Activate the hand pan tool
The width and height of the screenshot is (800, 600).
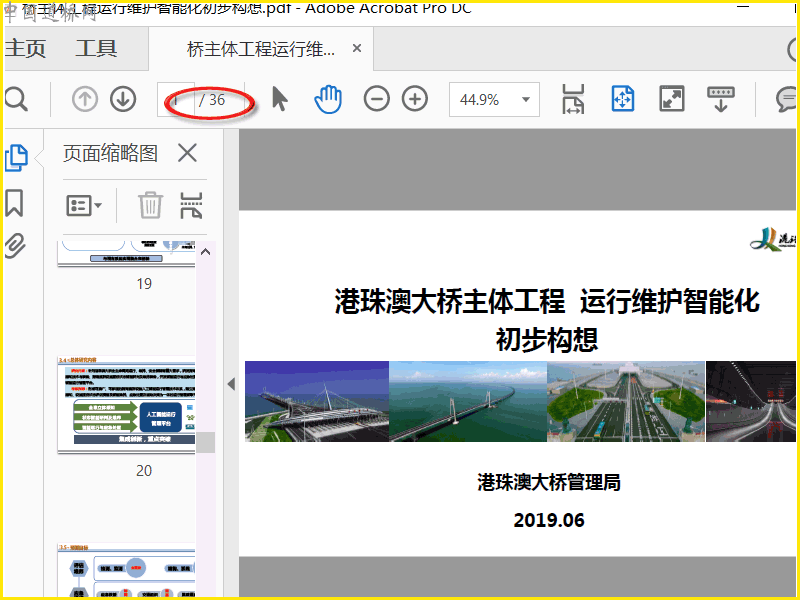click(x=328, y=99)
